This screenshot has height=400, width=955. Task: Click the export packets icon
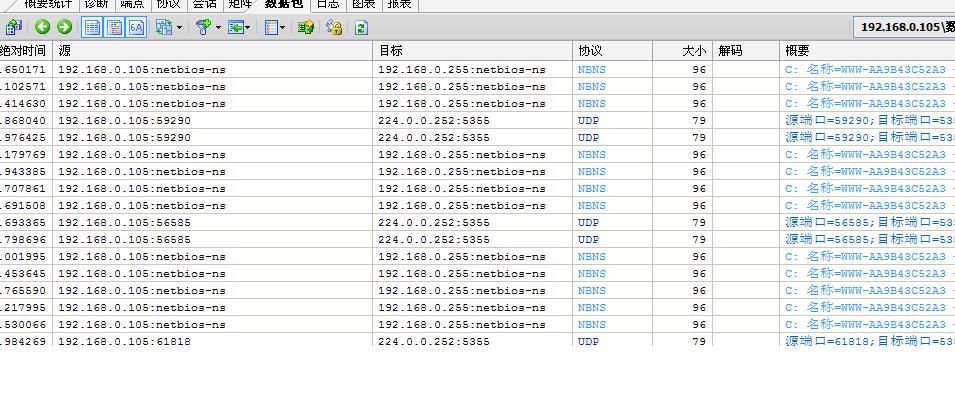point(306,27)
